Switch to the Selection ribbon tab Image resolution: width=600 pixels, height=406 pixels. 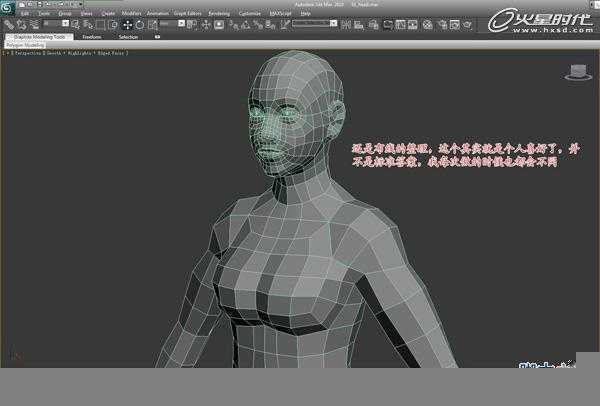(128, 37)
